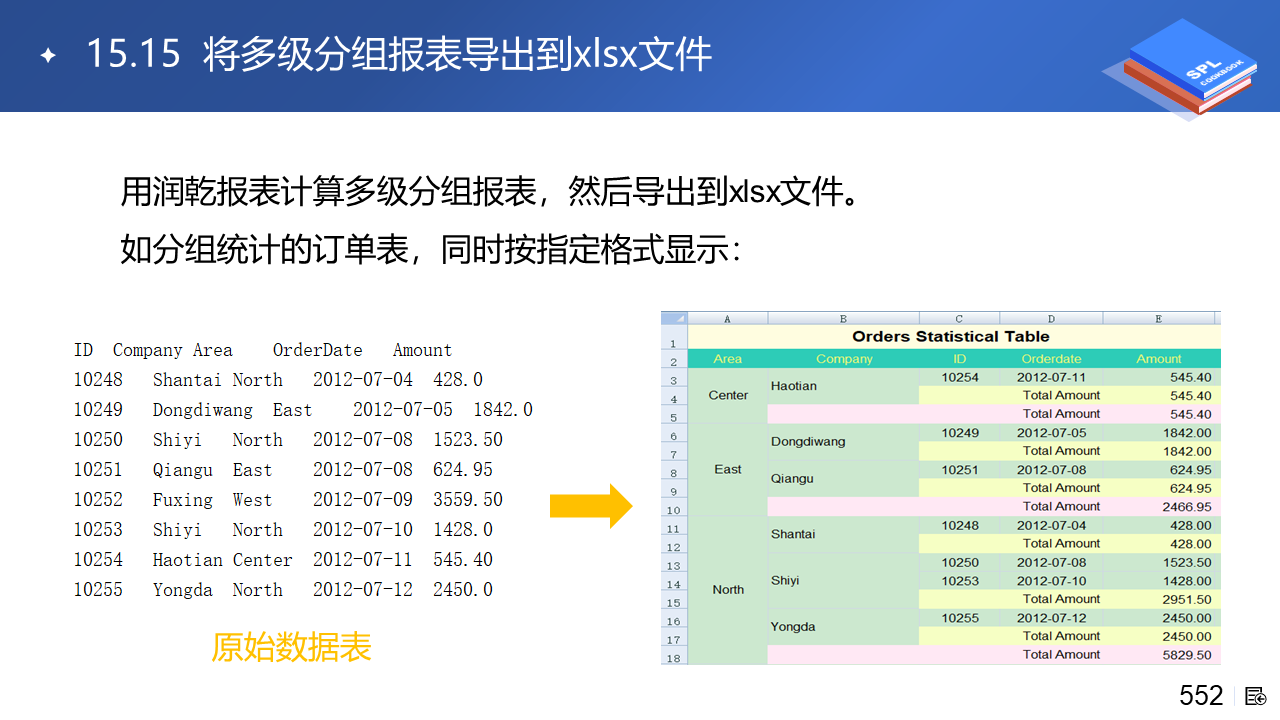The image size is (1280, 720).
Task: Click the Qiangu cell in the spreadsheet
Action: (x=843, y=478)
